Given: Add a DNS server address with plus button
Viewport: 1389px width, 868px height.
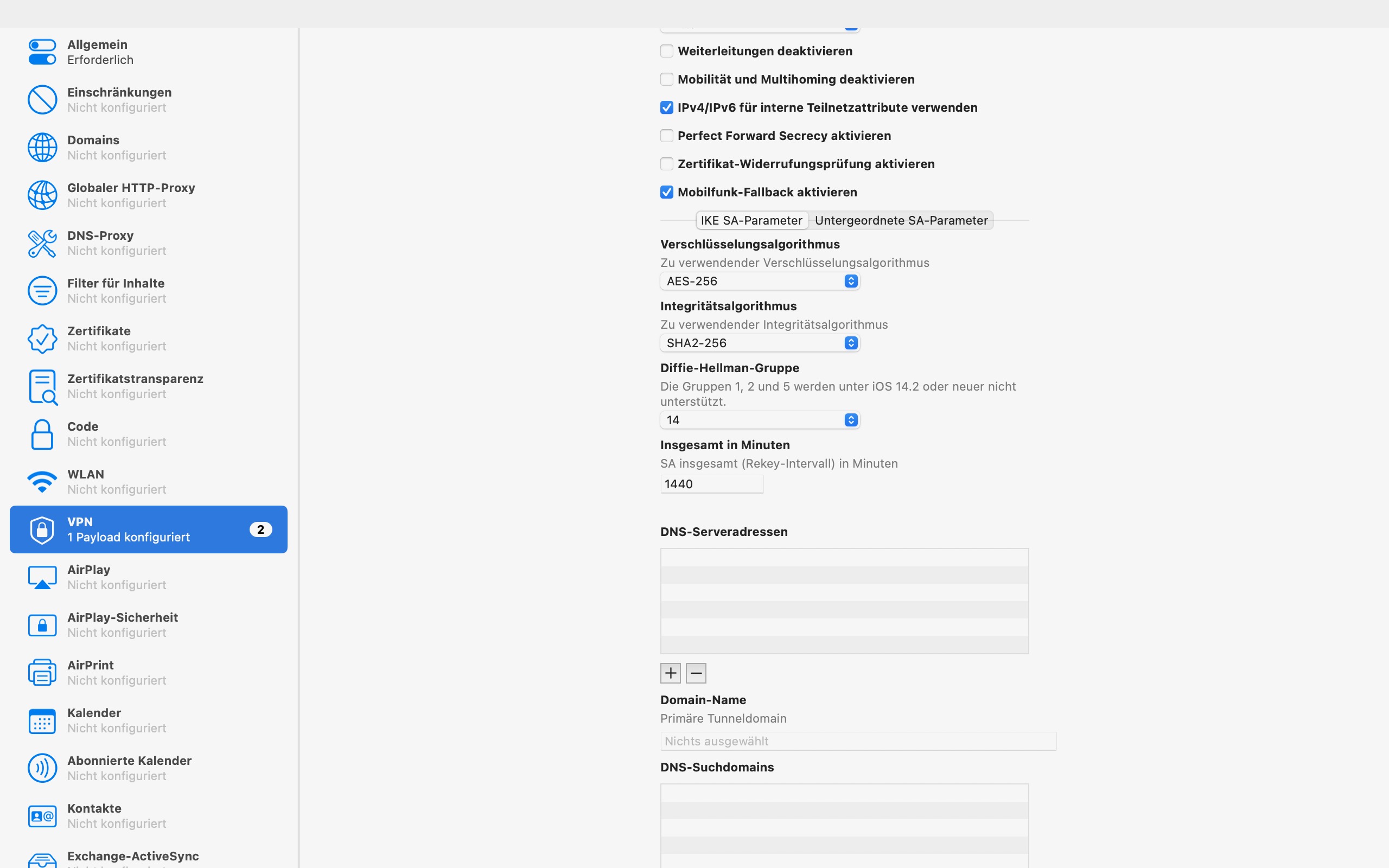Looking at the screenshot, I should 671,673.
